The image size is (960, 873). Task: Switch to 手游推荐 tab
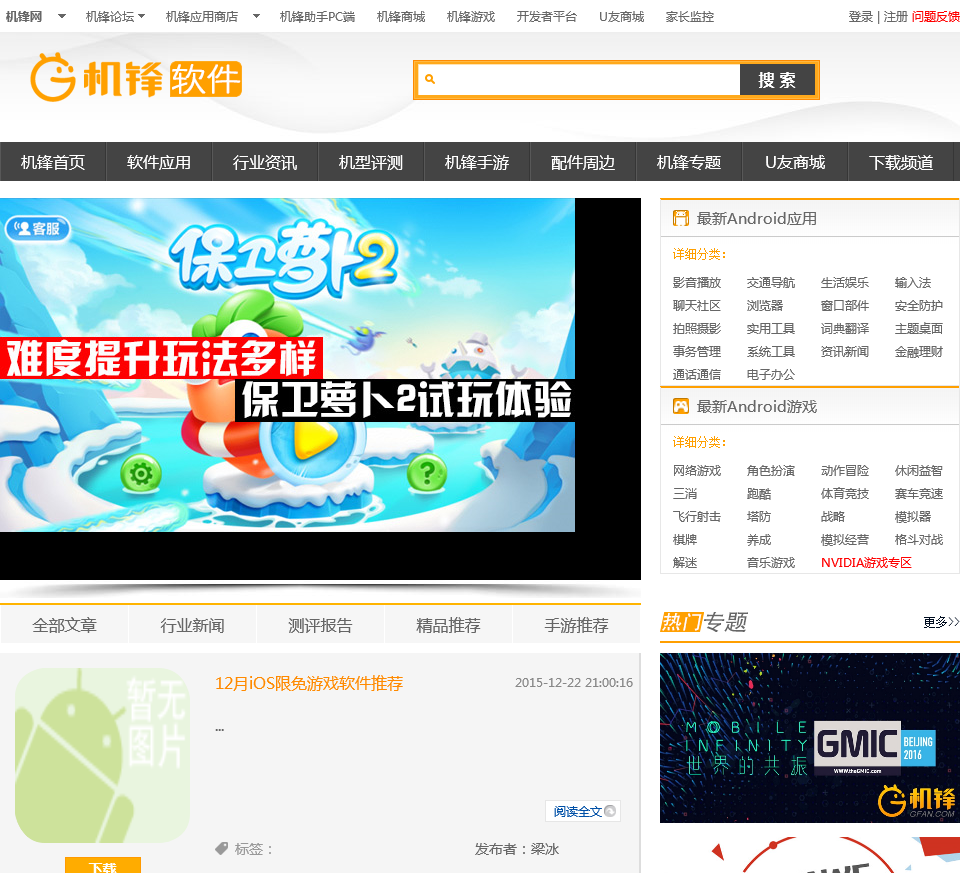tap(576, 624)
